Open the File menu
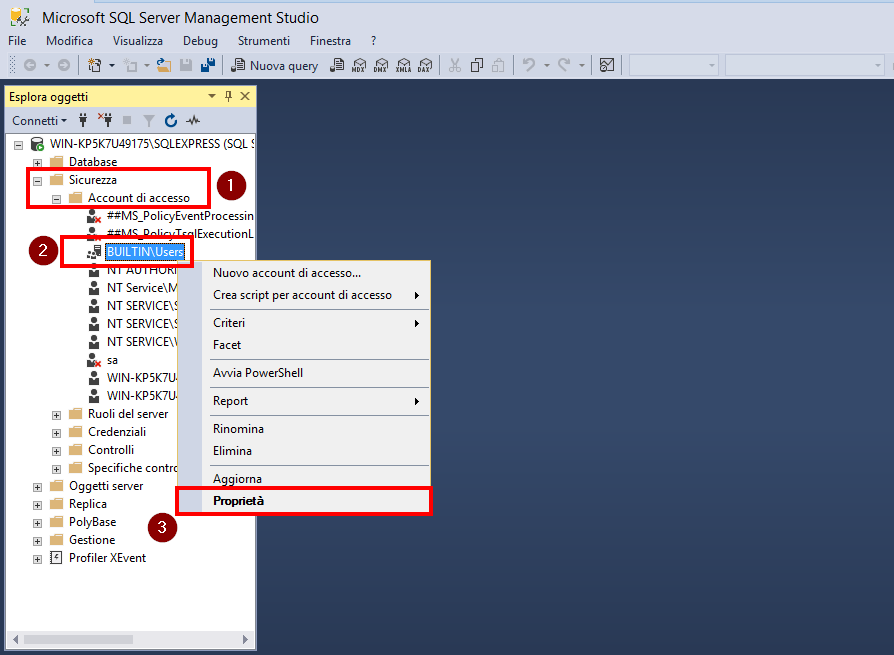 [17, 41]
